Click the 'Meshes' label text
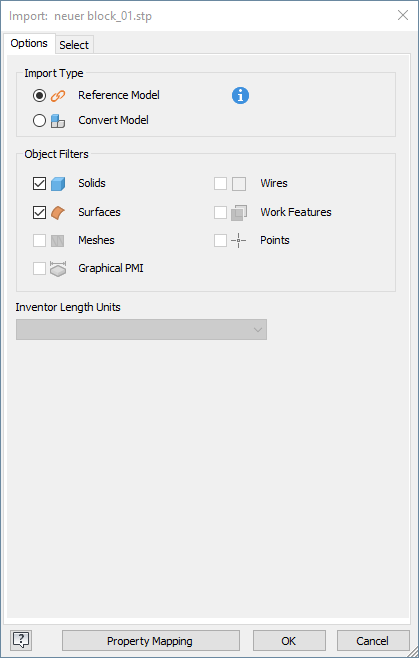This screenshot has width=419, height=658. [x=96, y=240]
